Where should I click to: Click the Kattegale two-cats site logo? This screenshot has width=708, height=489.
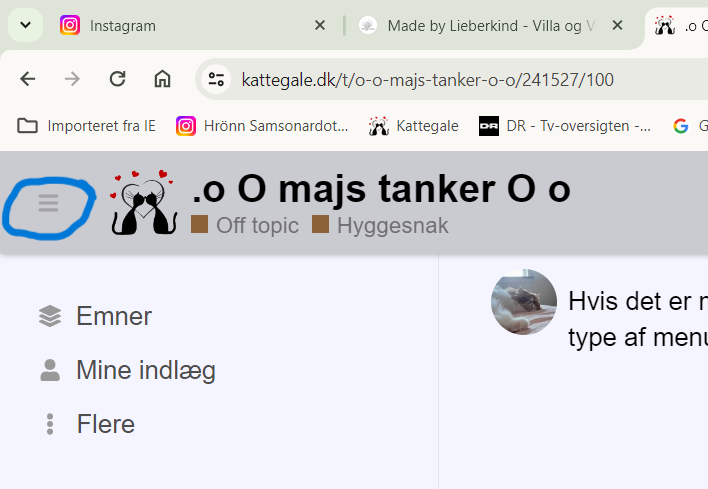[144, 203]
